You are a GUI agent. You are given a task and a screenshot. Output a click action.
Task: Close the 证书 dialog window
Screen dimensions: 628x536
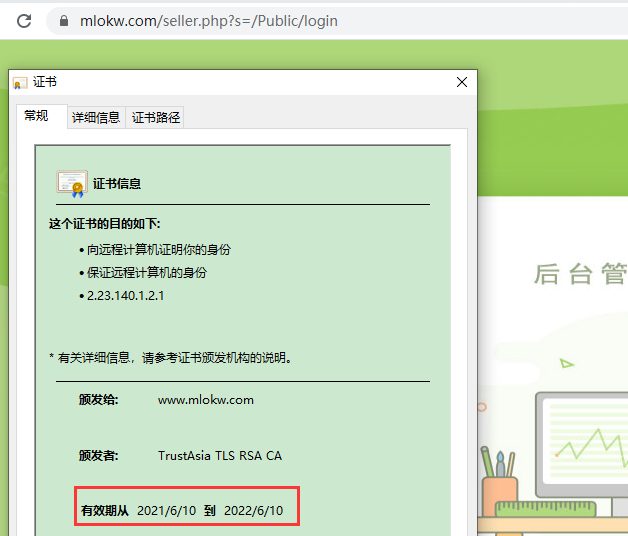pyautogui.click(x=461, y=83)
